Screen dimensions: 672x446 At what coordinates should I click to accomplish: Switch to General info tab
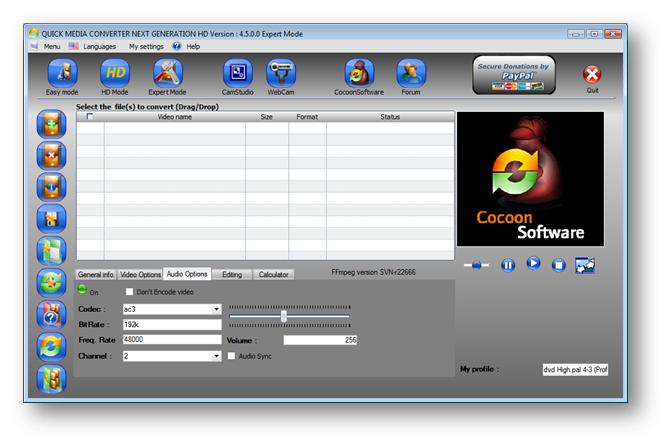coord(96,275)
